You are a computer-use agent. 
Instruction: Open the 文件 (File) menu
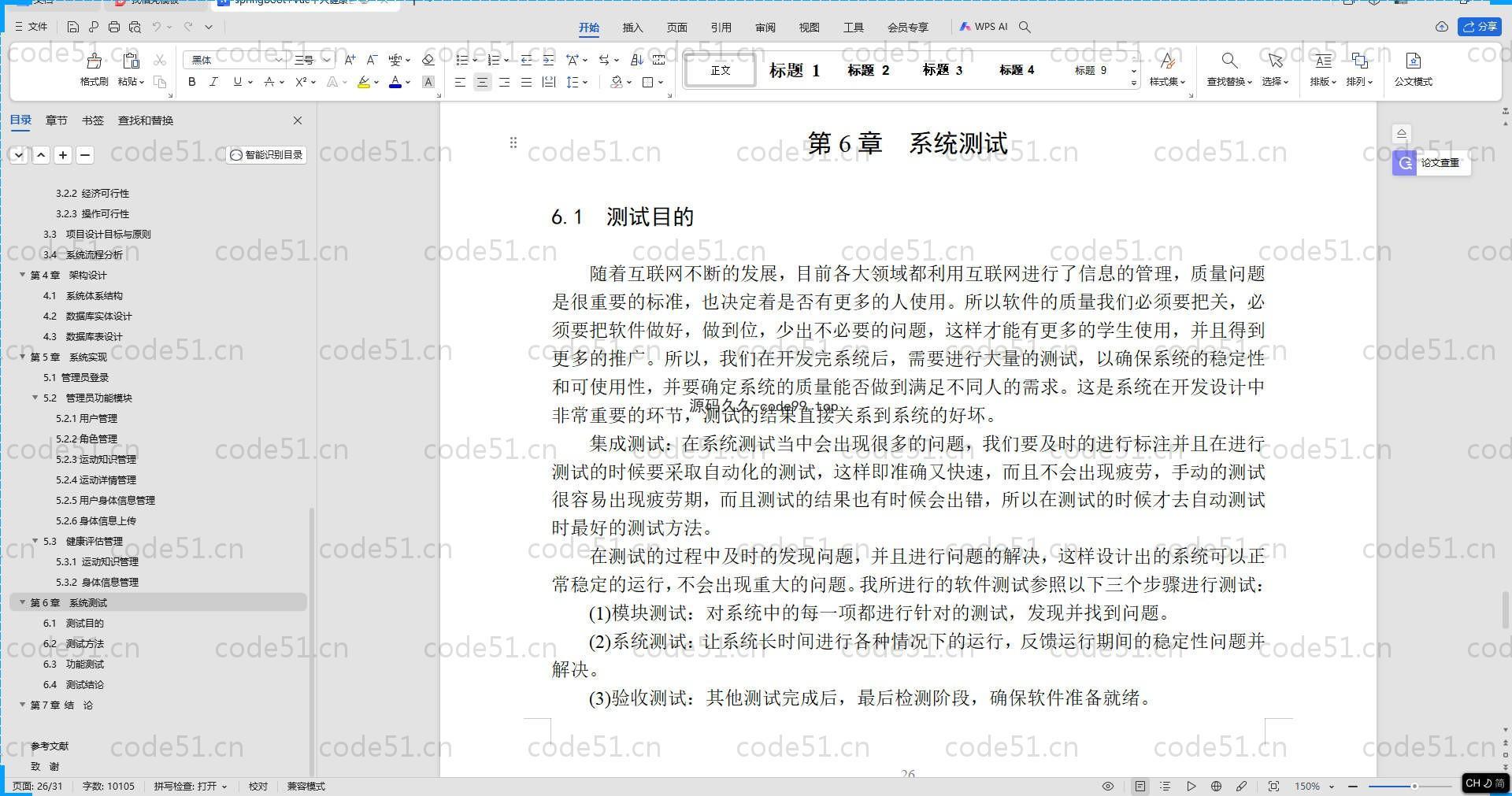[31, 27]
